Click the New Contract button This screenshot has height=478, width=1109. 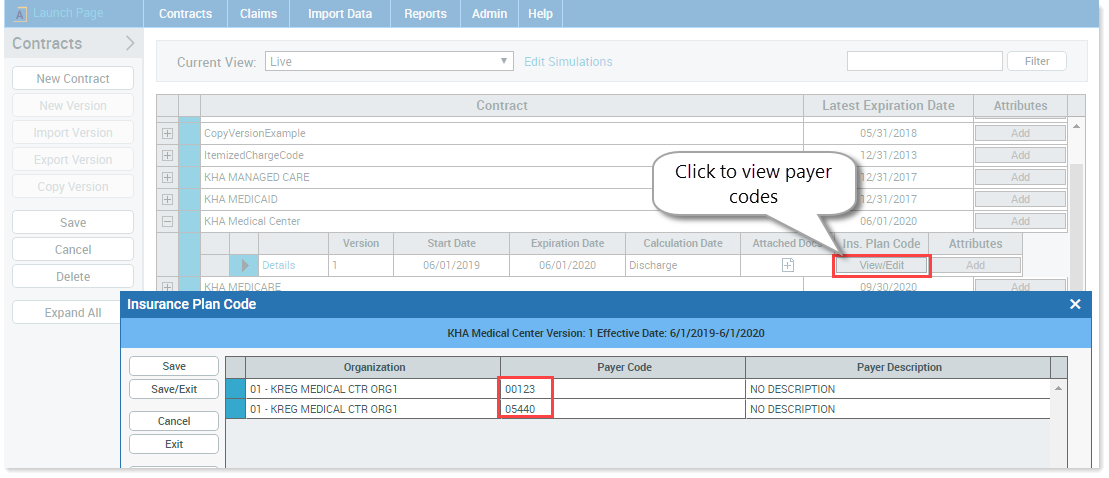coord(73,78)
